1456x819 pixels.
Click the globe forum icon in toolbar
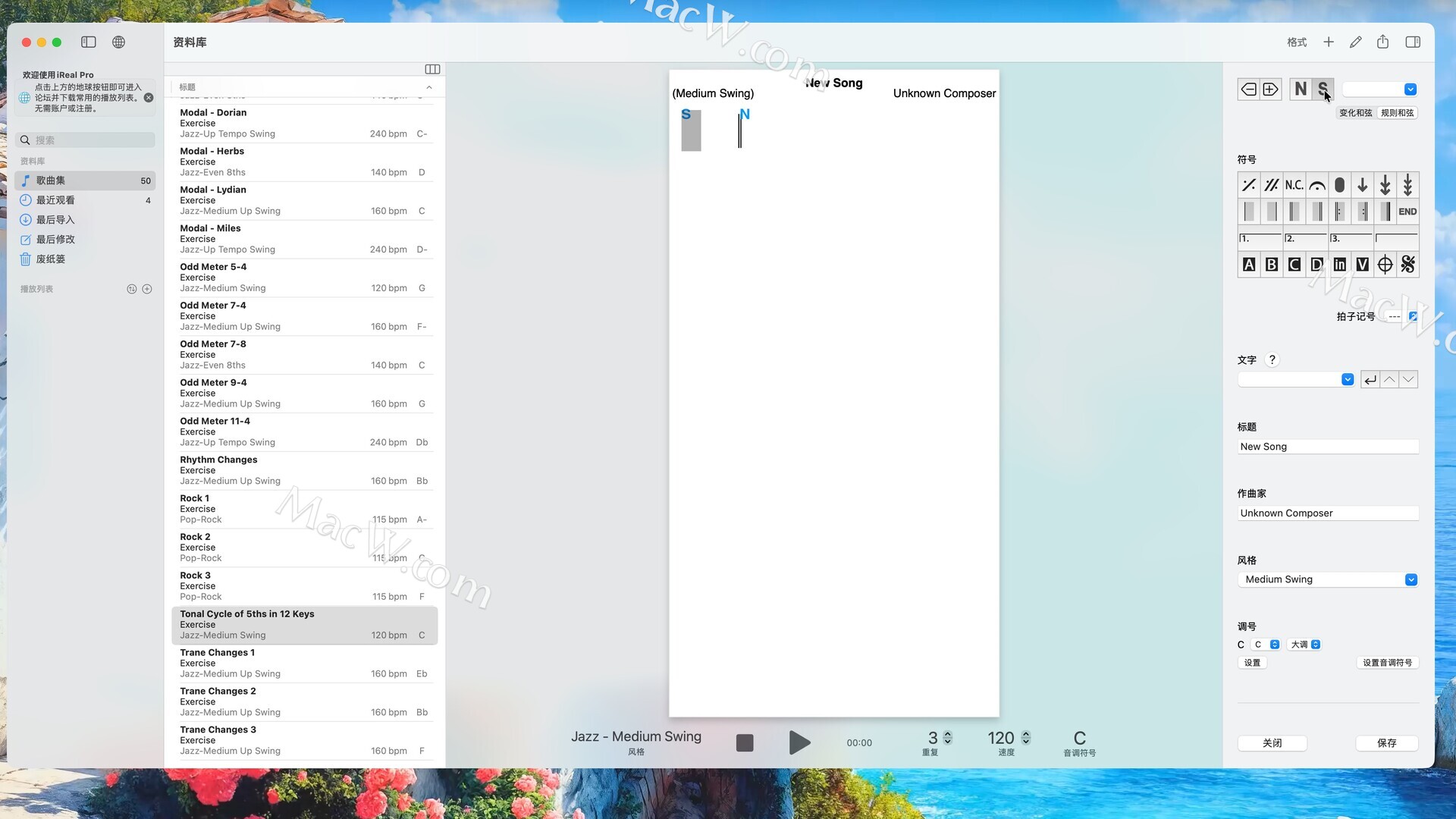click(118, 42)
